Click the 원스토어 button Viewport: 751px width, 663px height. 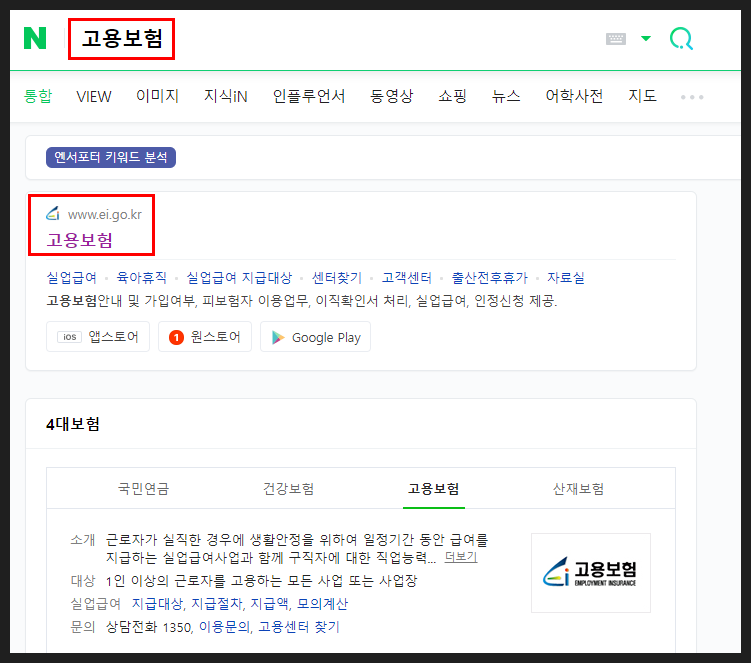(205, 337)
